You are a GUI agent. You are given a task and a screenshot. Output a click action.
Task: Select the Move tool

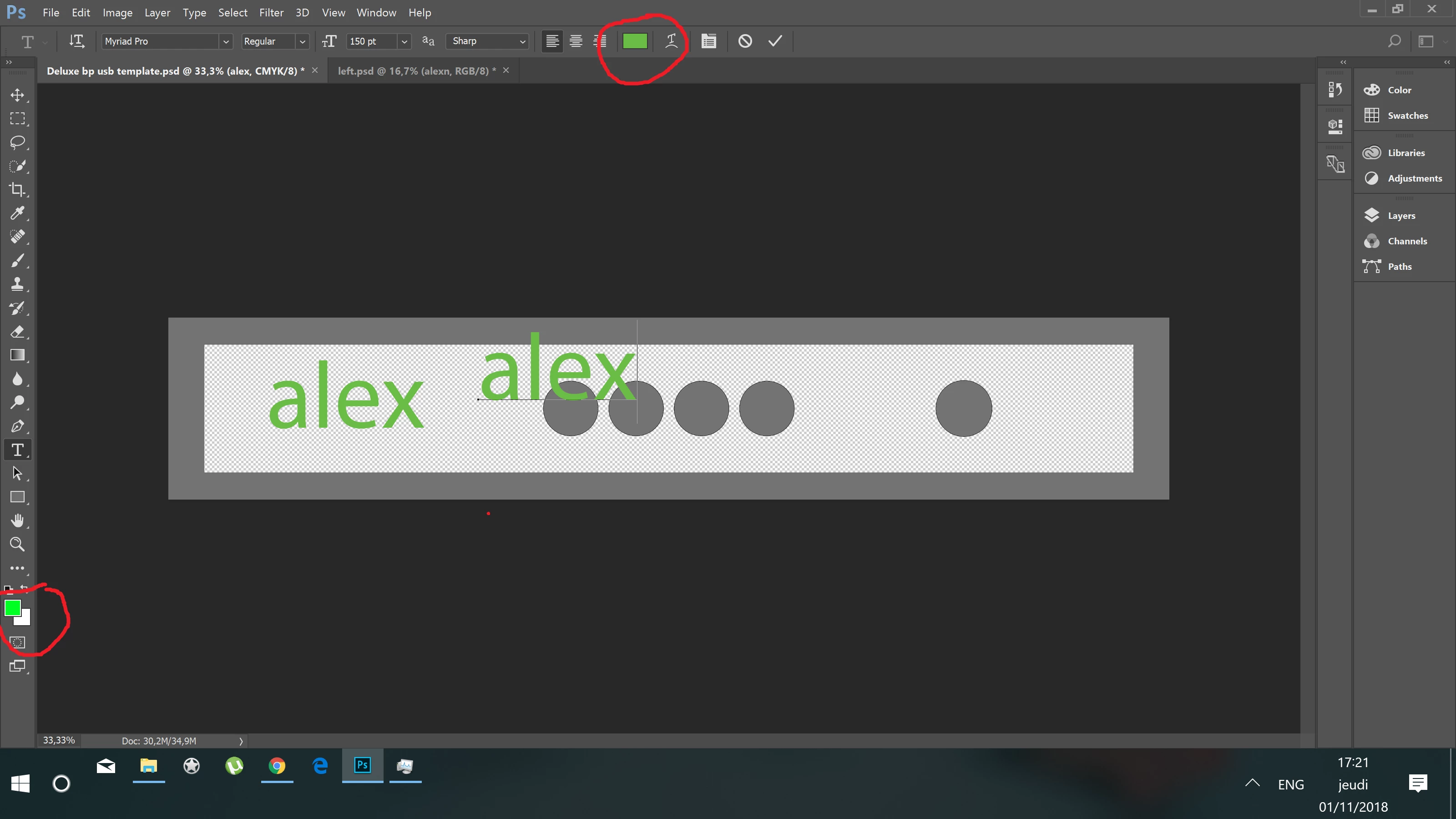[17, 95]
